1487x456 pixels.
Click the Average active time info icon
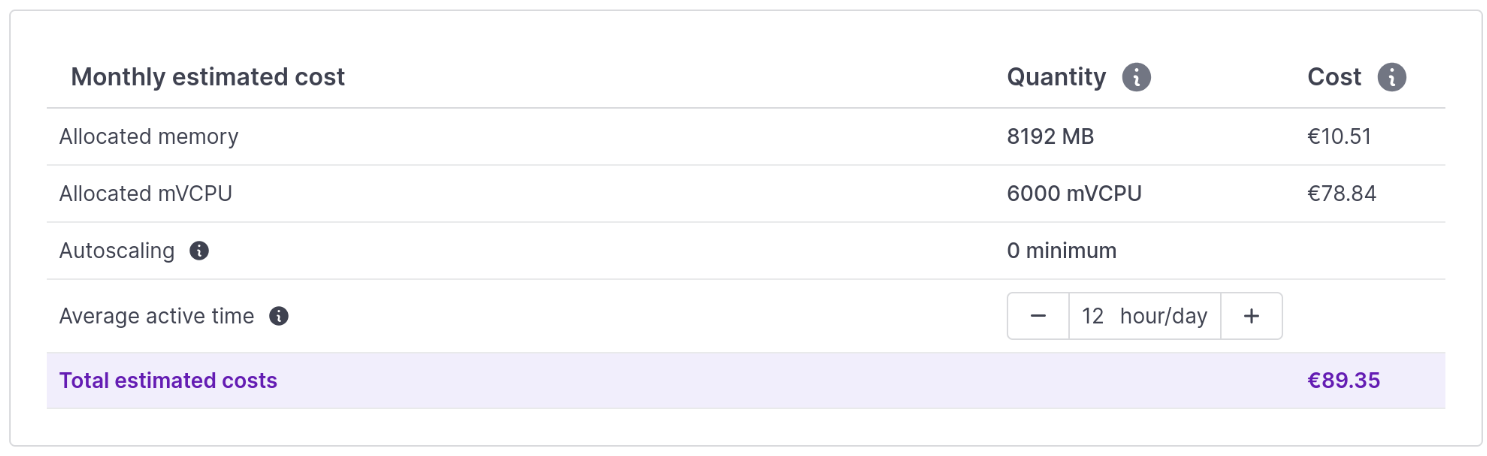coord(279,316)
